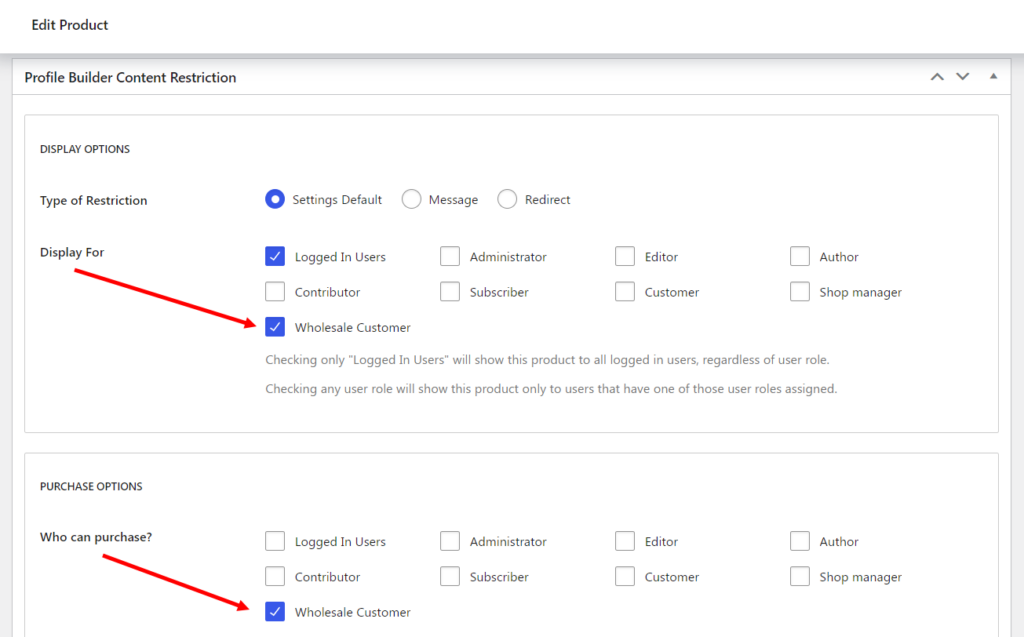Image resolution: width=1024 pixels, height=637 pixels.
Task: Tick the Author box under Display For
Action: (800, 256)
